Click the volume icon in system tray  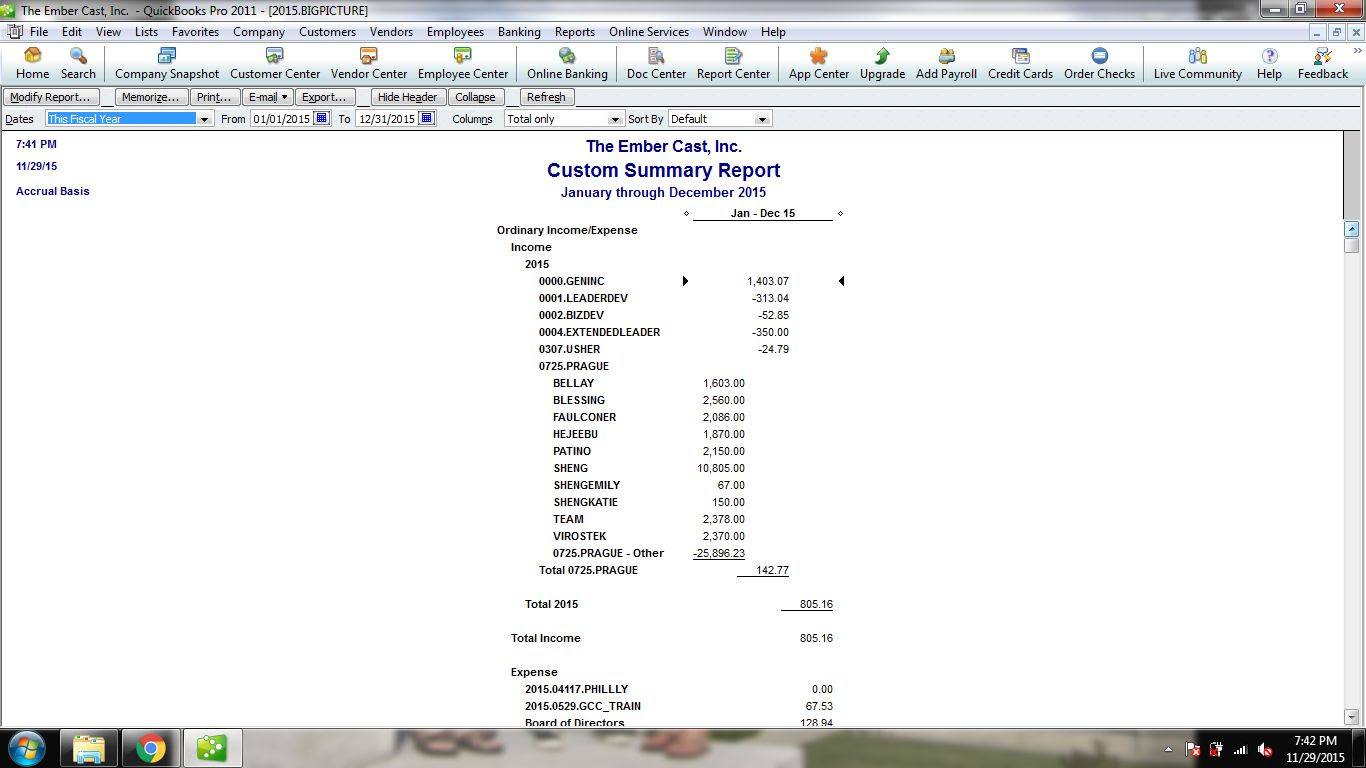(x=1265, y=749)
